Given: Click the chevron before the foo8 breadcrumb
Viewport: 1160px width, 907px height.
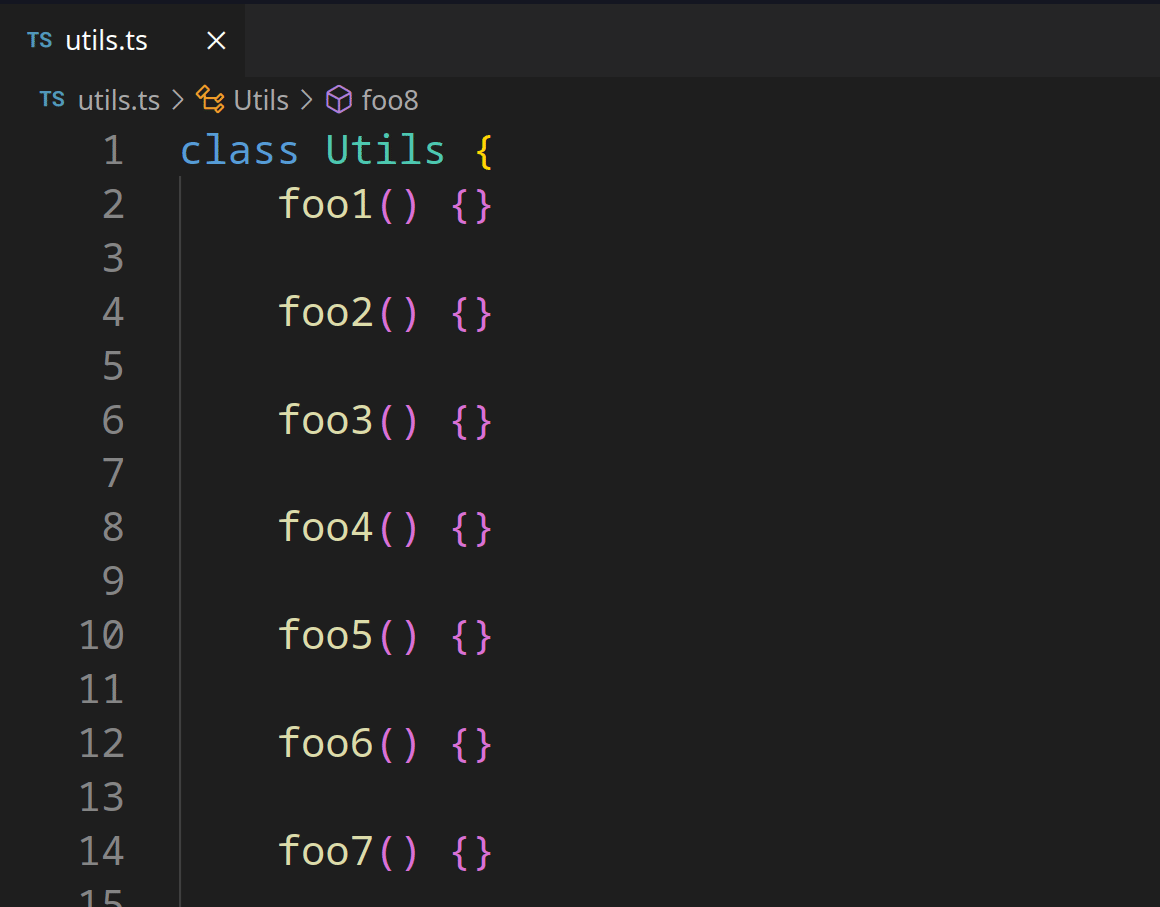Looking at the screenshot, I should pyautogui.click(x=306, y=100).
